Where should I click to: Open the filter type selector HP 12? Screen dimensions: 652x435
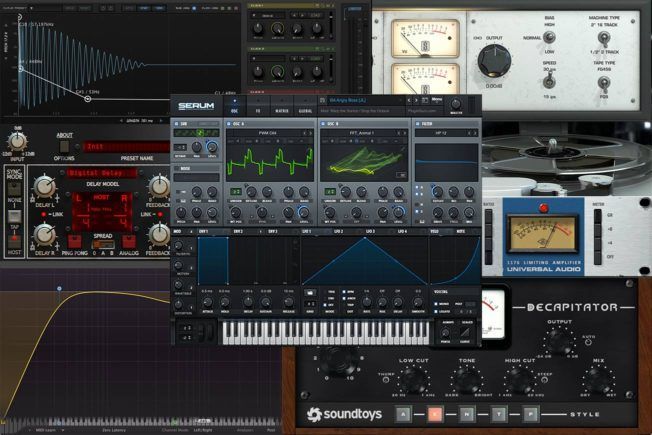coord(441,133)
